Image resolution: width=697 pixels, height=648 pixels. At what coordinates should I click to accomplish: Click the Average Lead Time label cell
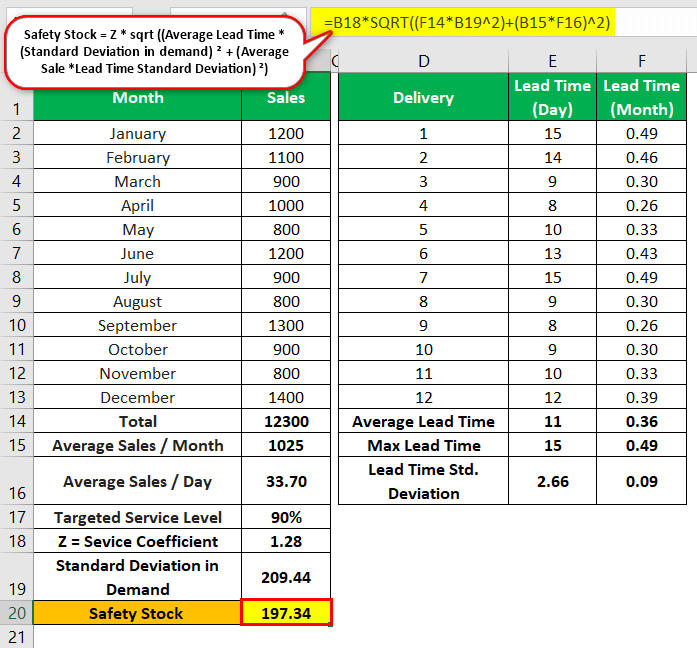tap(423, 421)
